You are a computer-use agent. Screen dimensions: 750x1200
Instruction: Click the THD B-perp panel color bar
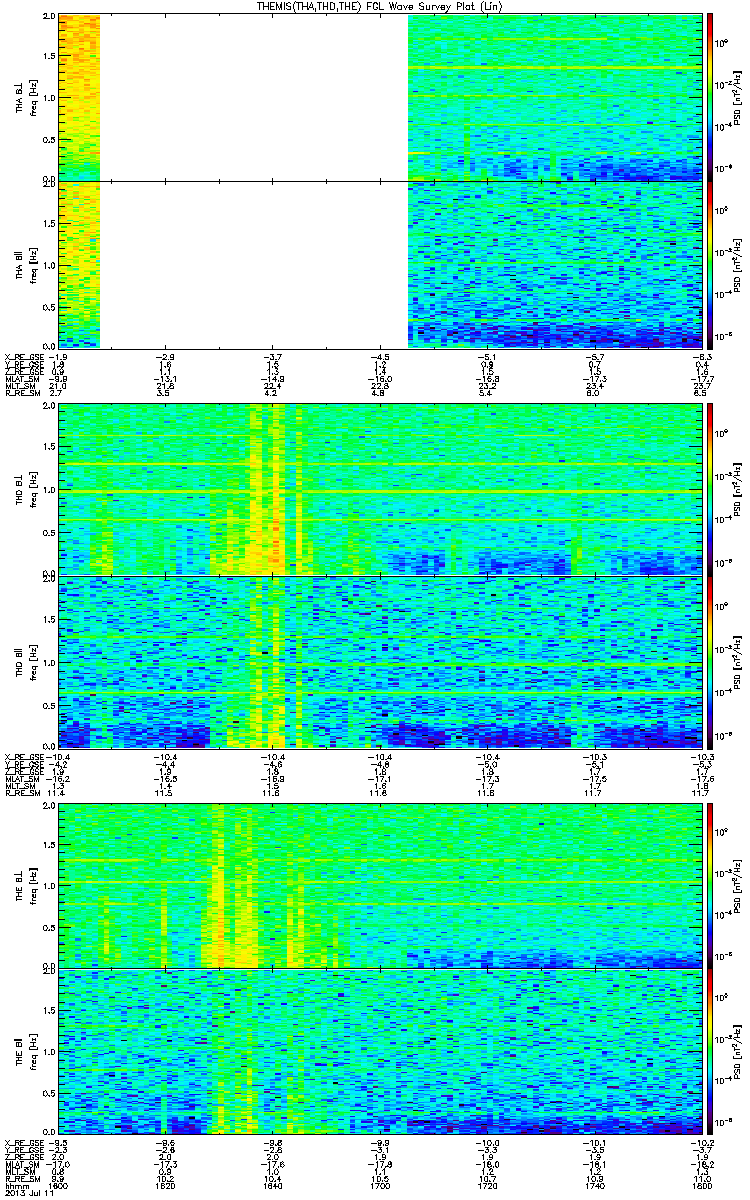click(710, 489)
